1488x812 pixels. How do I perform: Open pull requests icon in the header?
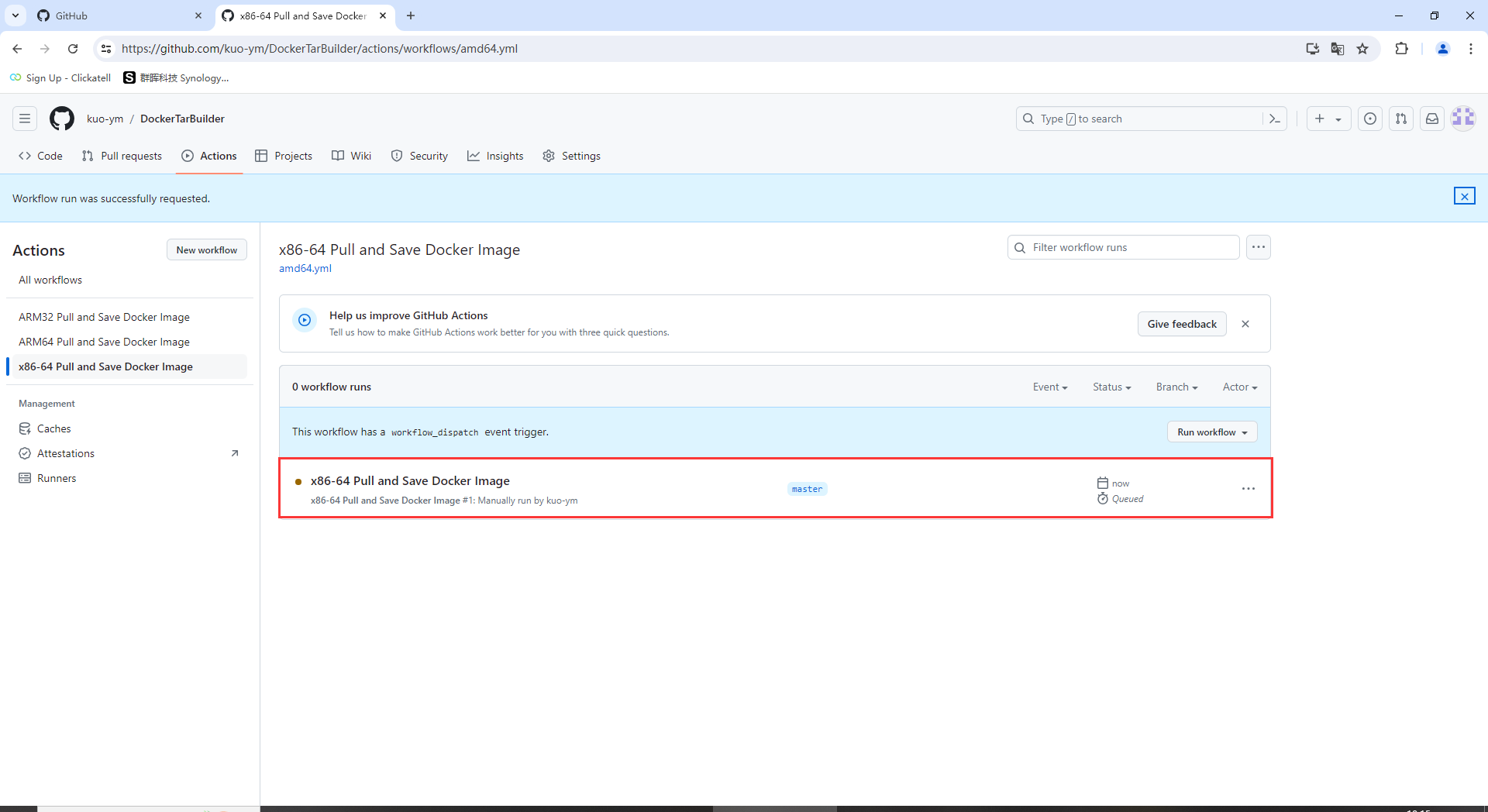pos(1401,118)
